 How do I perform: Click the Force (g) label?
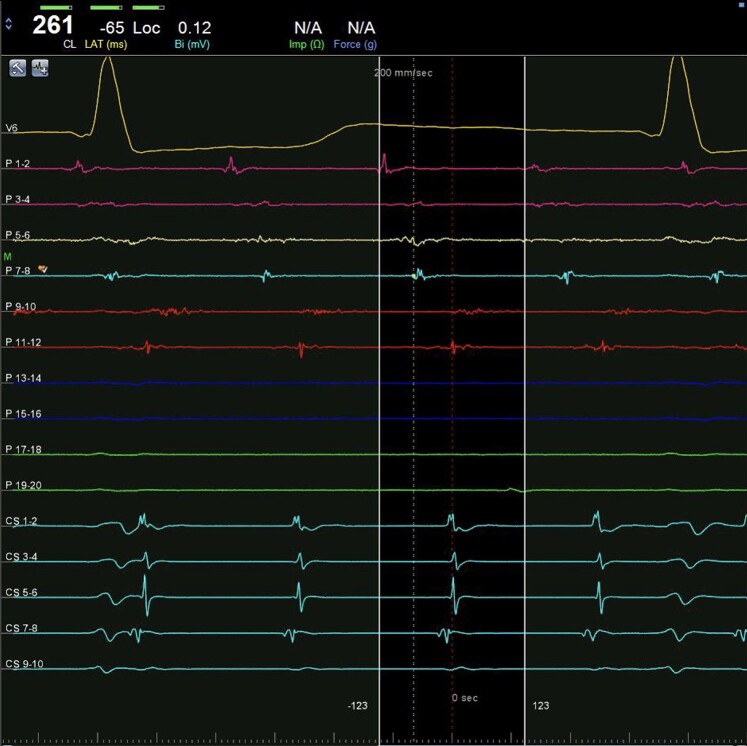(x=355, y=45)
